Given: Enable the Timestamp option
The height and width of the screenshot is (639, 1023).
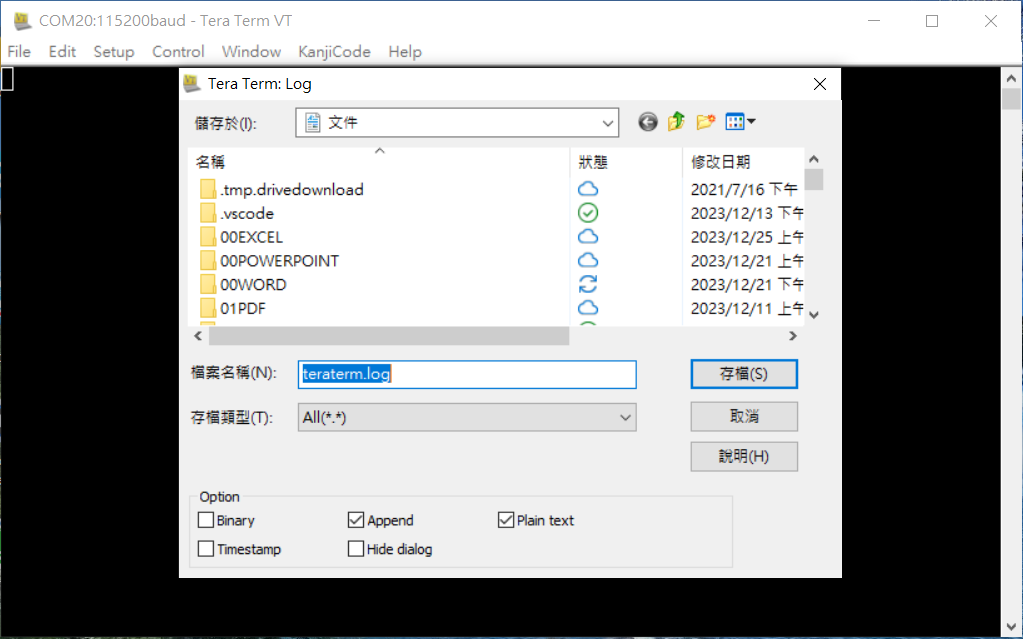Looking at the screenshot, I should point(206,549).
